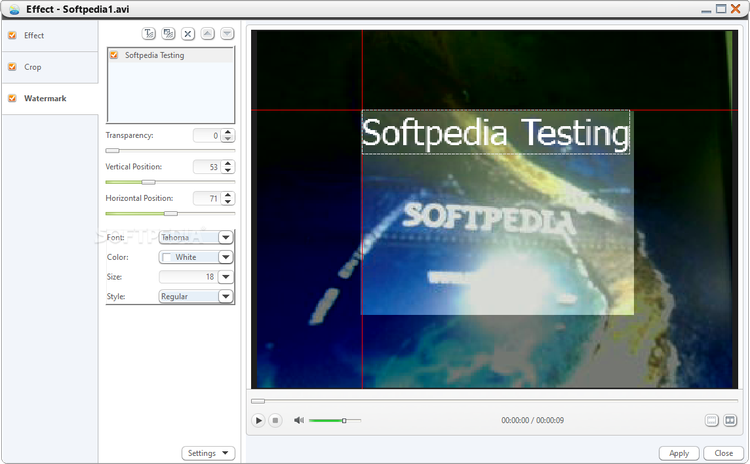Open the Font dropdown showing Tahoma
This screenshot has width=750, height=464.
click(x=196, y=237)
